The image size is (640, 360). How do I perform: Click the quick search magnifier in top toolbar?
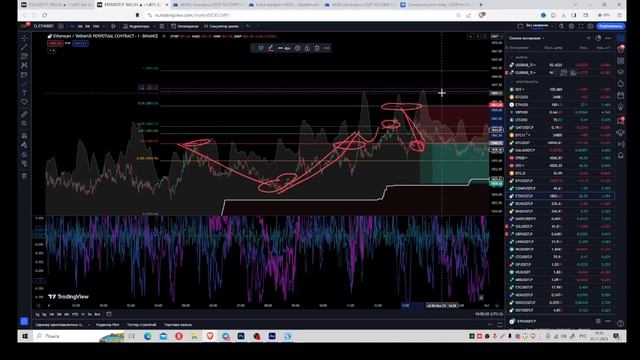pyautogui.click(x=561, y=26)
